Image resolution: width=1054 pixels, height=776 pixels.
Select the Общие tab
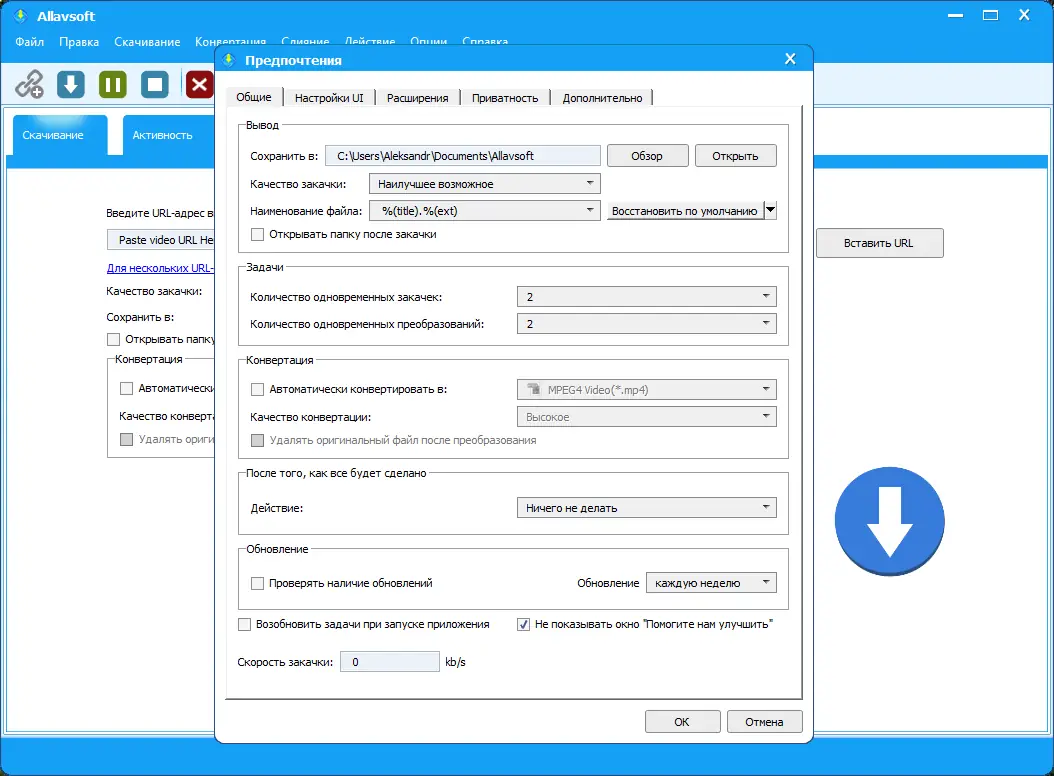[x=254, y=97]
